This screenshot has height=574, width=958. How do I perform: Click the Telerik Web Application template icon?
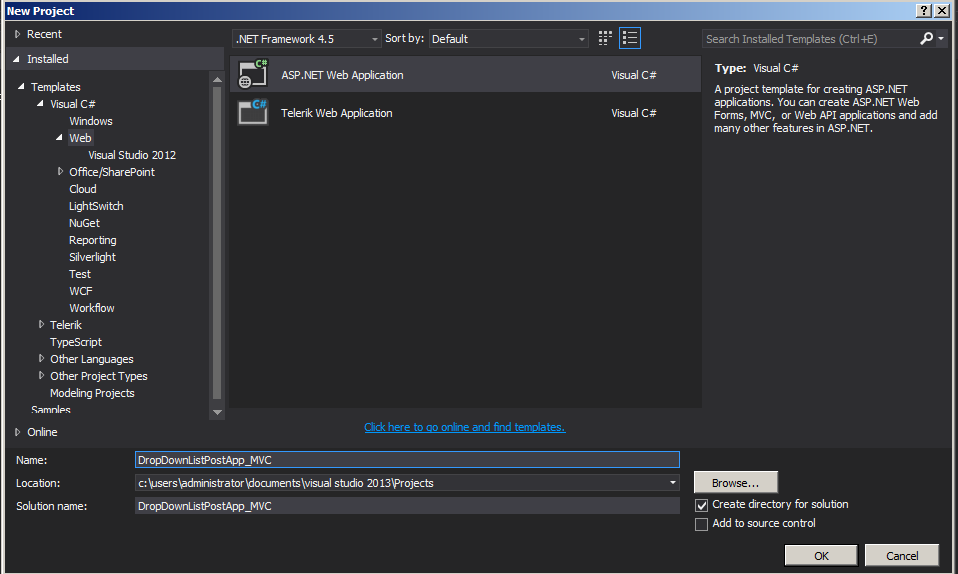(x=253, y=112)
